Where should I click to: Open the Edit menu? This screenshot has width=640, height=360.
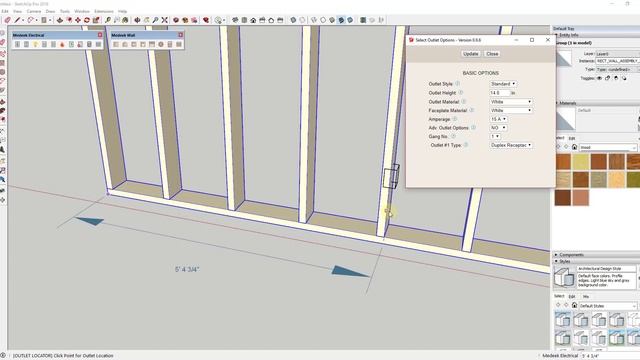tap(5, 11)
